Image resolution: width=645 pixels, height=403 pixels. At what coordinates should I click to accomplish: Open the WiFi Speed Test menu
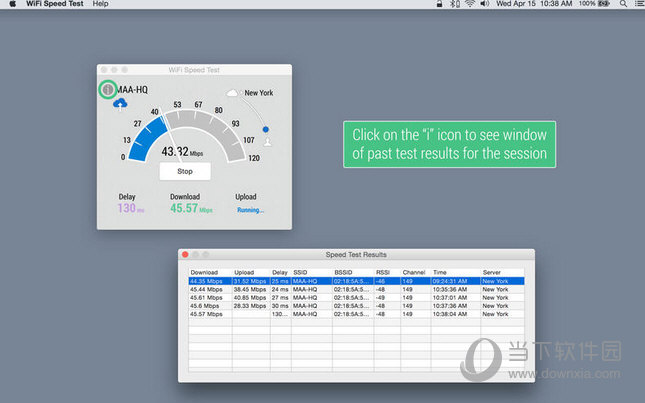pos(55,4)
